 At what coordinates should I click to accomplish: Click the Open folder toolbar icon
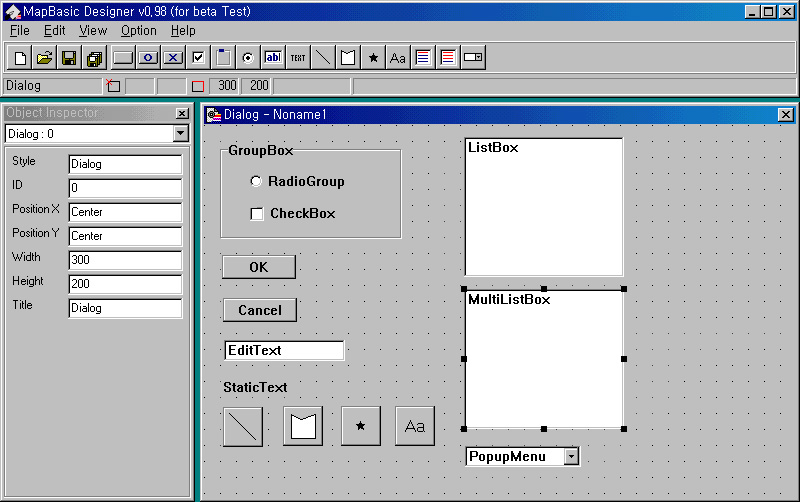(45, 58)
